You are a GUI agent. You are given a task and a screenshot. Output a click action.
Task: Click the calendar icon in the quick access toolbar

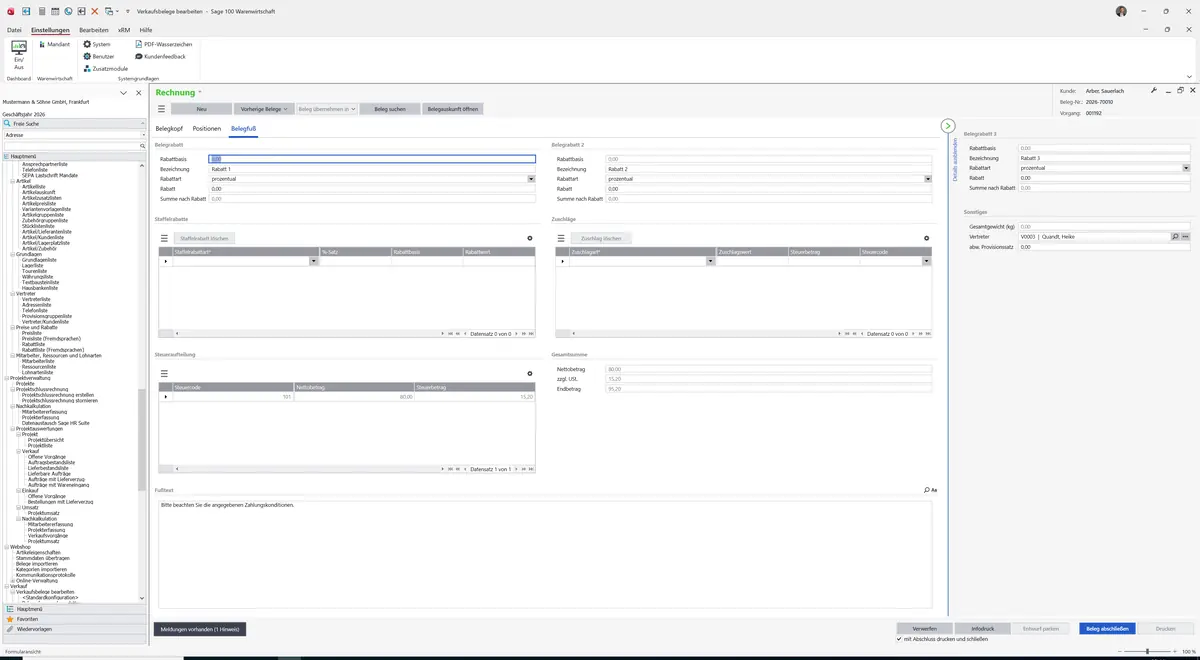54,11
